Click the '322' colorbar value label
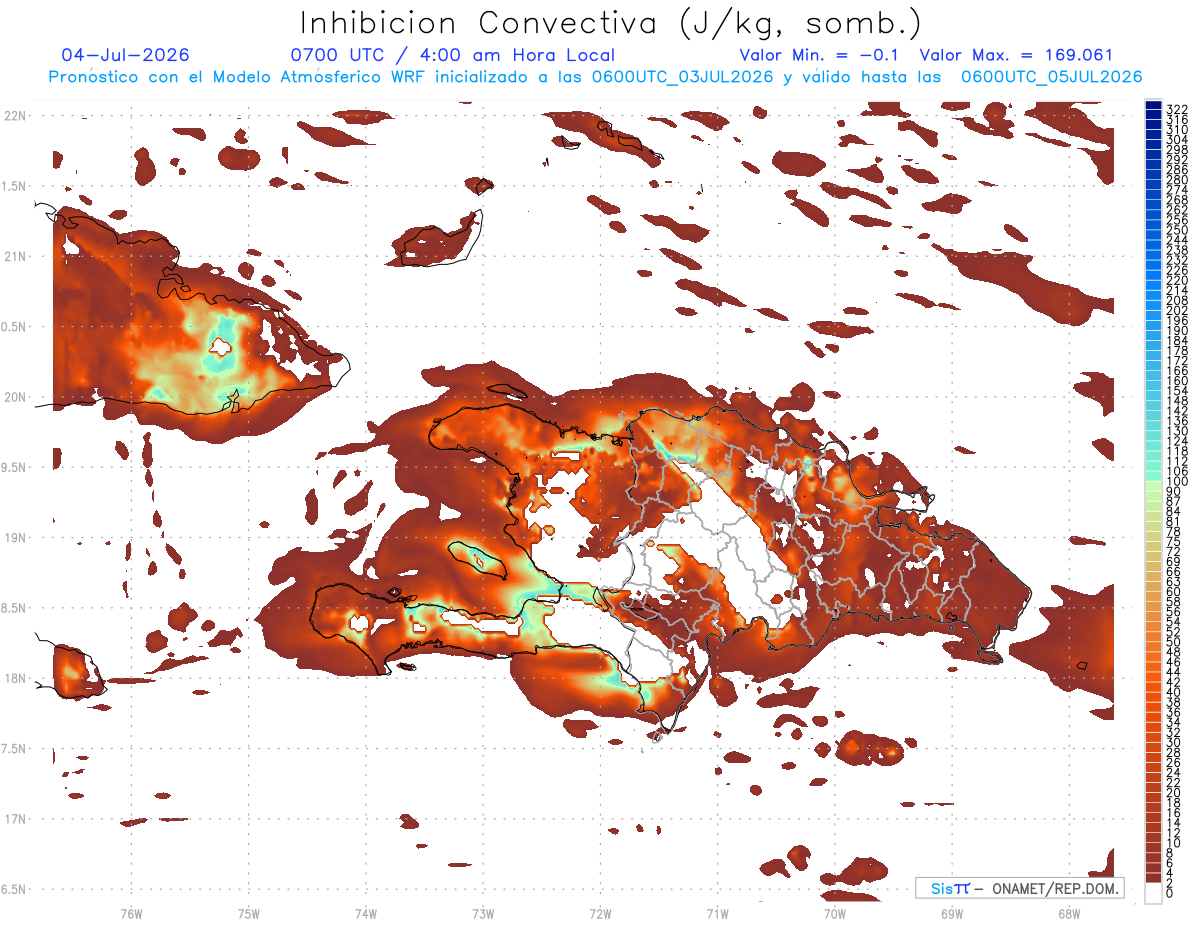 click(x=1177, y=109)
